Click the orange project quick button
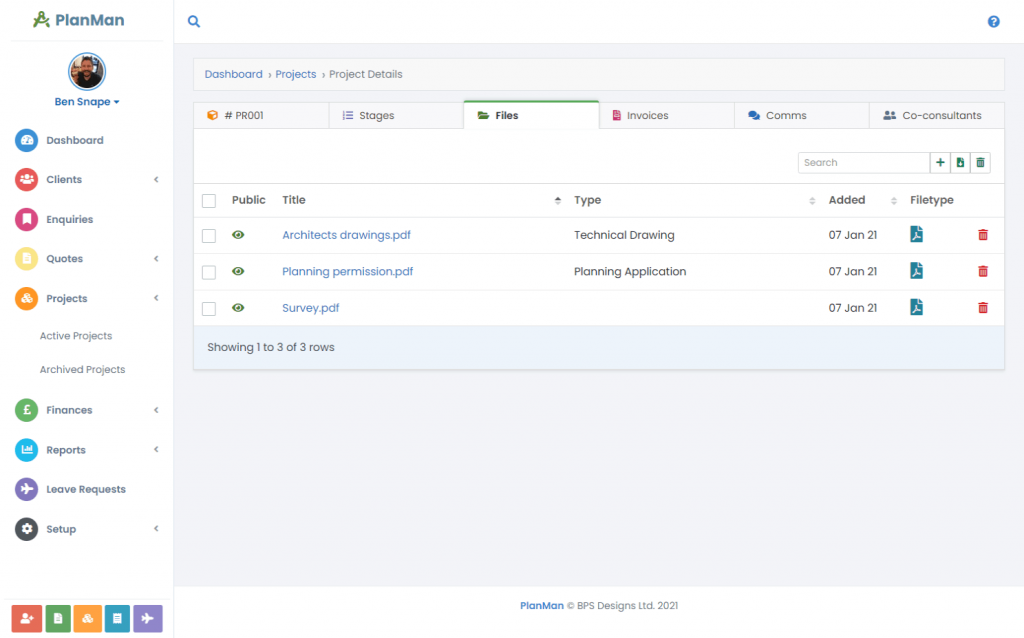 point(88,618)
